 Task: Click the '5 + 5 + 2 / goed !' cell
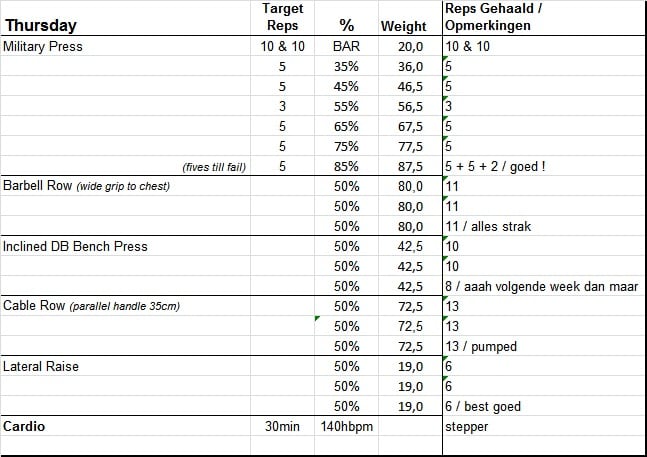tap(495, 167)
